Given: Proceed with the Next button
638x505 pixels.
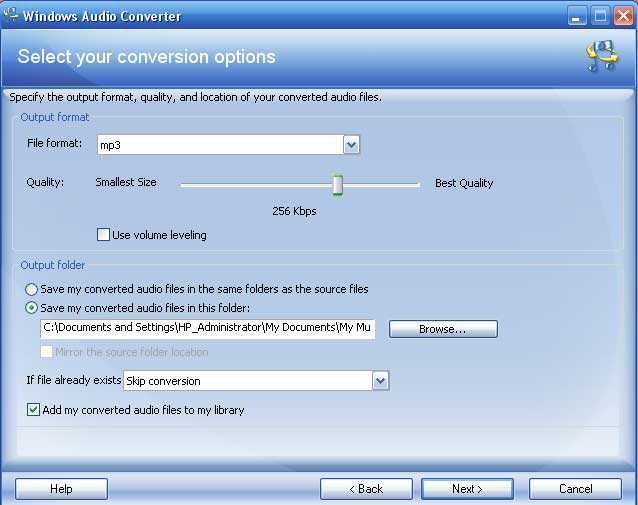Looking at the screenshot, I should (467, 489).
